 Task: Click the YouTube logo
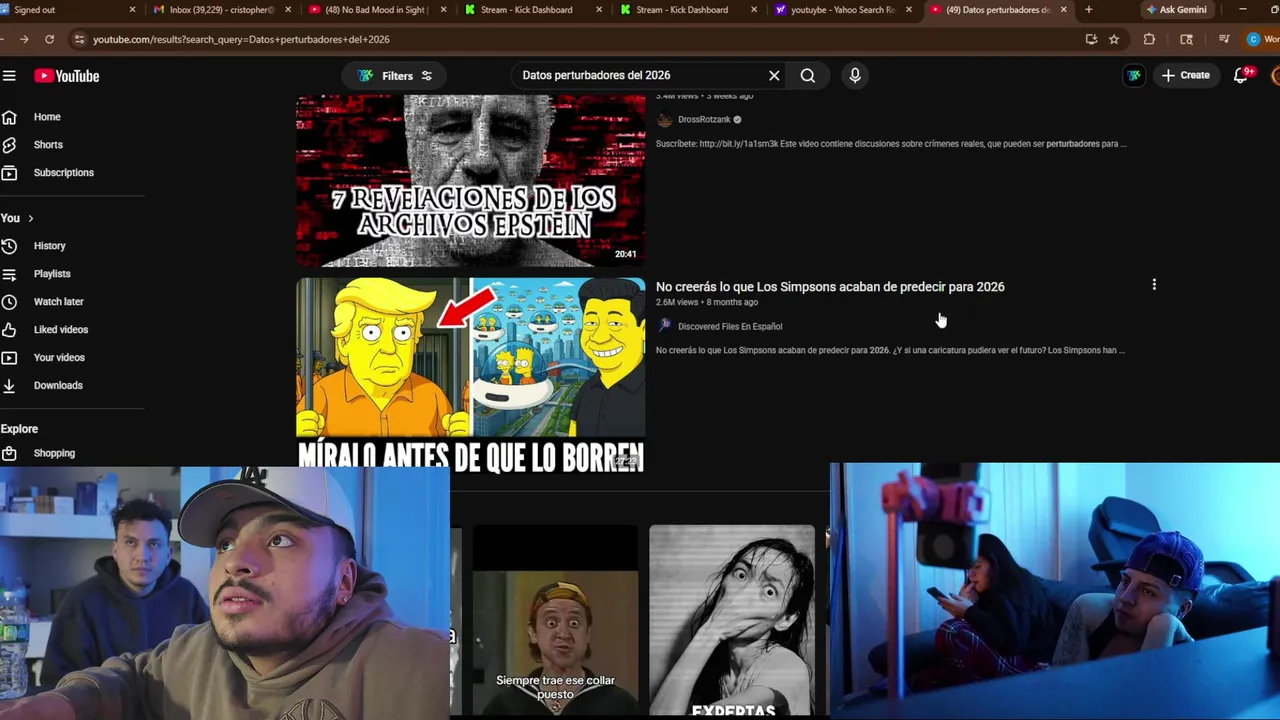tap(67, 76)
